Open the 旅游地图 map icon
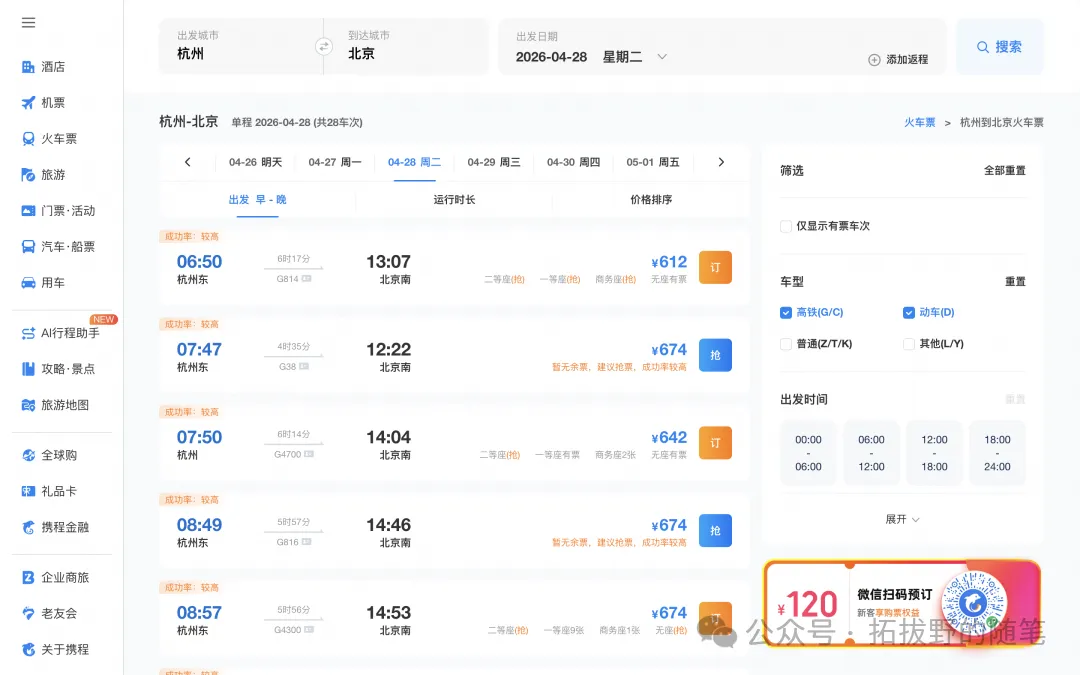 28,405
